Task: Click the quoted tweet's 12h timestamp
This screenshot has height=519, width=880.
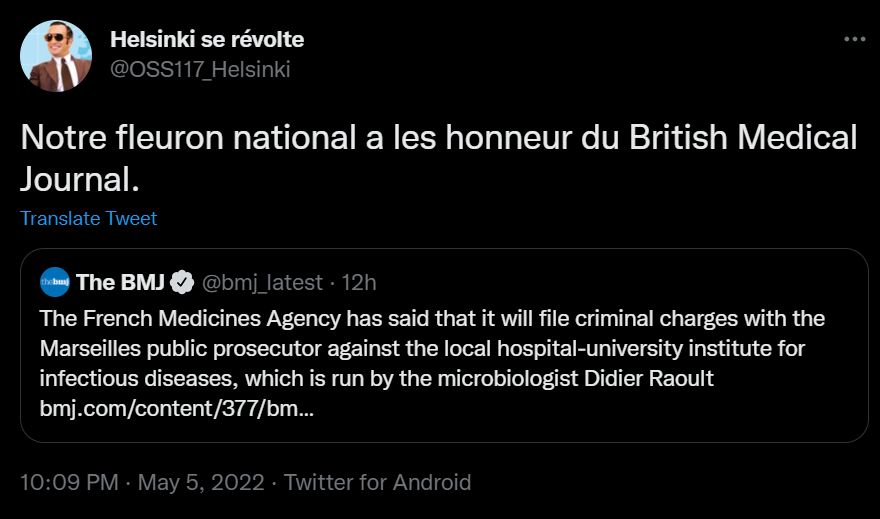Action: (359, 283)
